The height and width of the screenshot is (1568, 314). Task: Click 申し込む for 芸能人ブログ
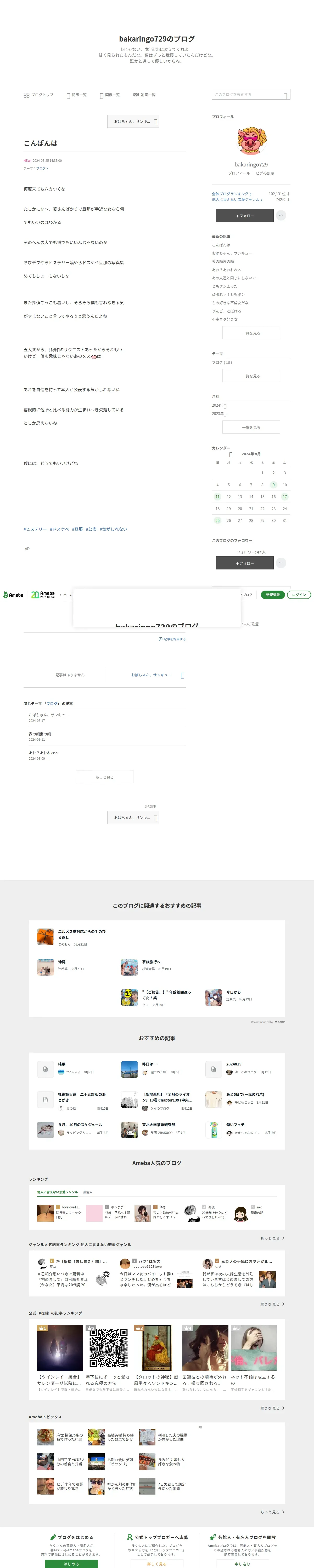[x=242, y=1564]
